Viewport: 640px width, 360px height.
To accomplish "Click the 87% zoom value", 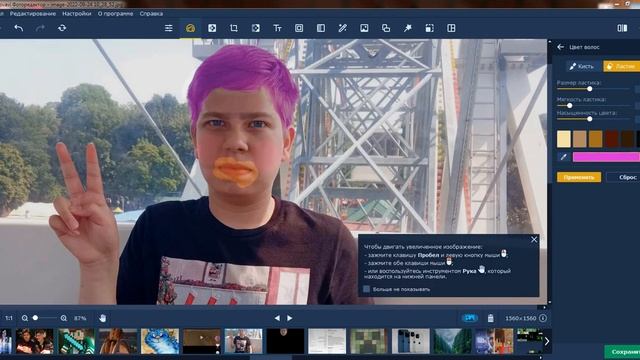I will (80, 318).
